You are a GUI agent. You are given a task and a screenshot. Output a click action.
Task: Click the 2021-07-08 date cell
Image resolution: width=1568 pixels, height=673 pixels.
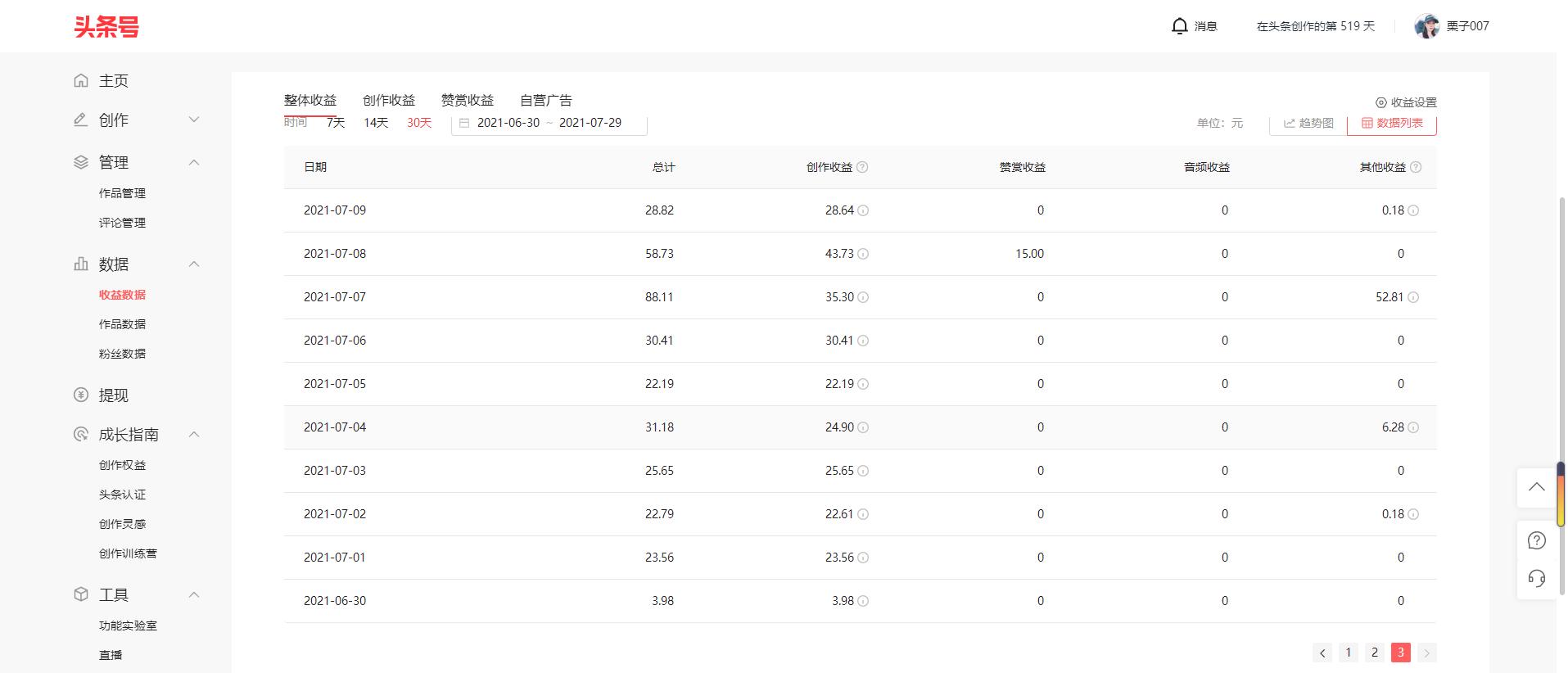pos(335,254)
